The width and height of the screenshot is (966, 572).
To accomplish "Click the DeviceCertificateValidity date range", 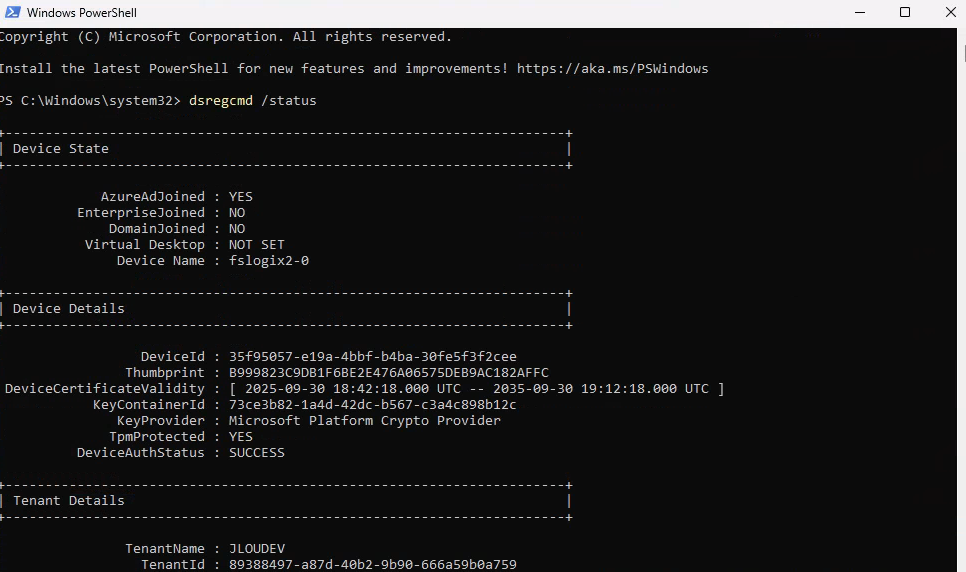I will pyautogui.click(x=476, y=389).
